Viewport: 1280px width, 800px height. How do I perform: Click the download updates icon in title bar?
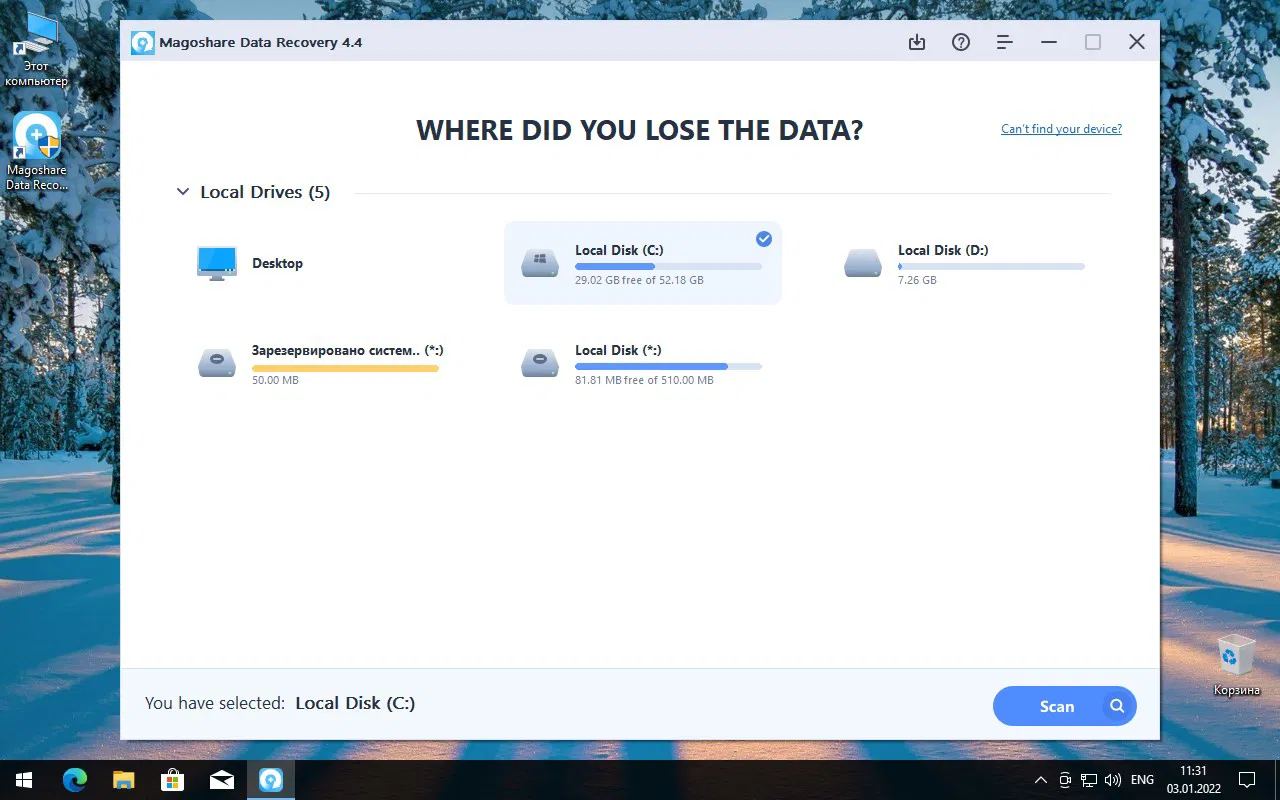point(917,42)
